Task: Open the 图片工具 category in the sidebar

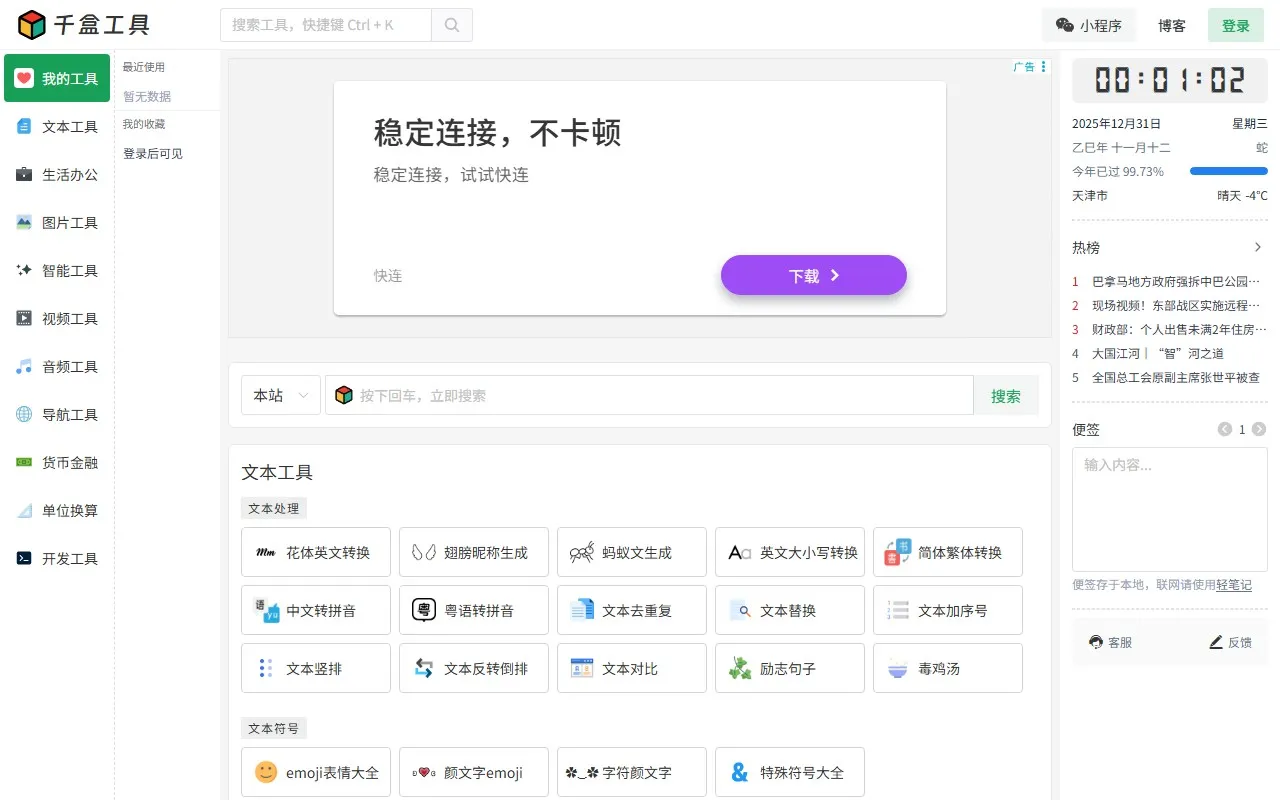Action: pyautogui.click(x=56, y=222)
